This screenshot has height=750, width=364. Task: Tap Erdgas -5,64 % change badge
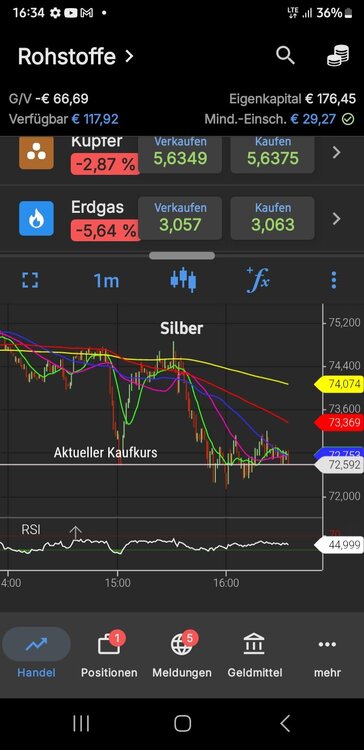104,231
